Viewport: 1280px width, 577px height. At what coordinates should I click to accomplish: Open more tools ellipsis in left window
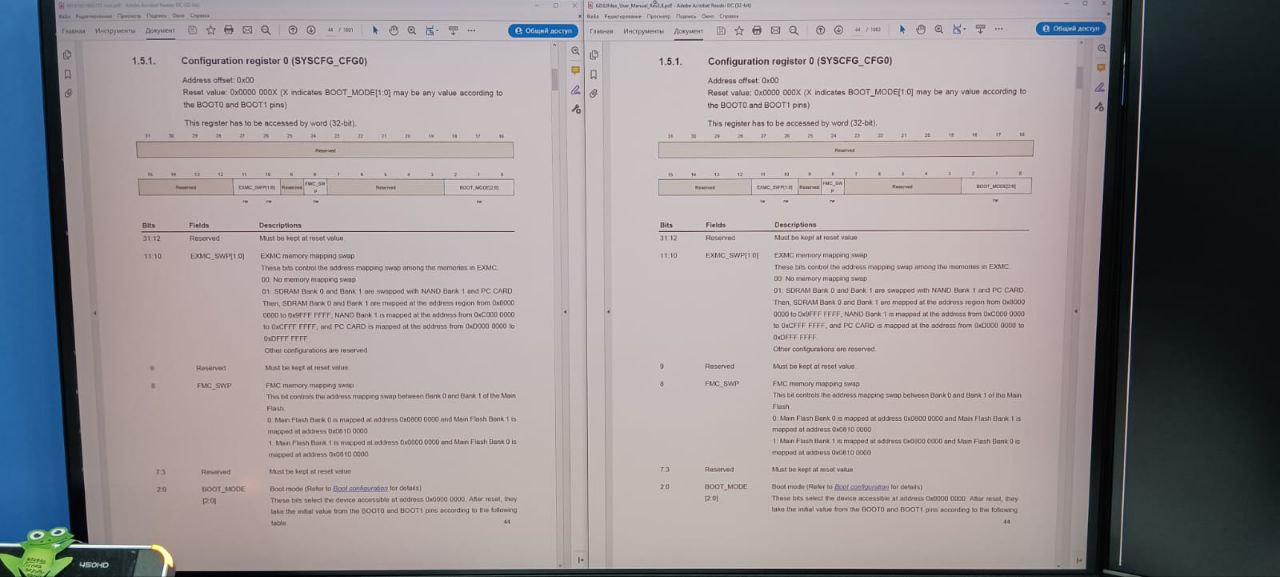click(471, 30)
